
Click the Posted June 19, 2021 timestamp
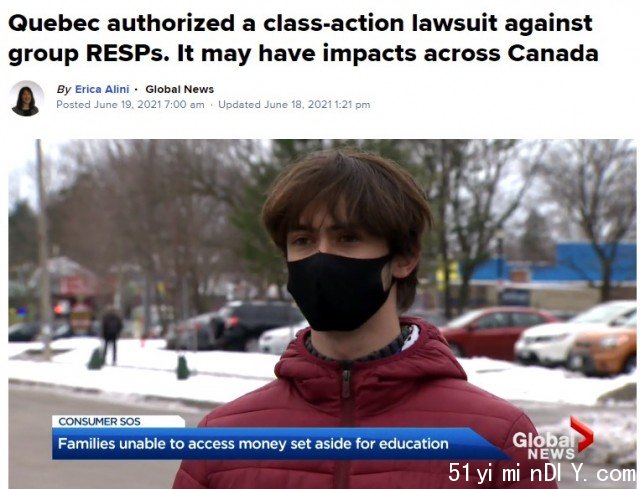[130, 104]
